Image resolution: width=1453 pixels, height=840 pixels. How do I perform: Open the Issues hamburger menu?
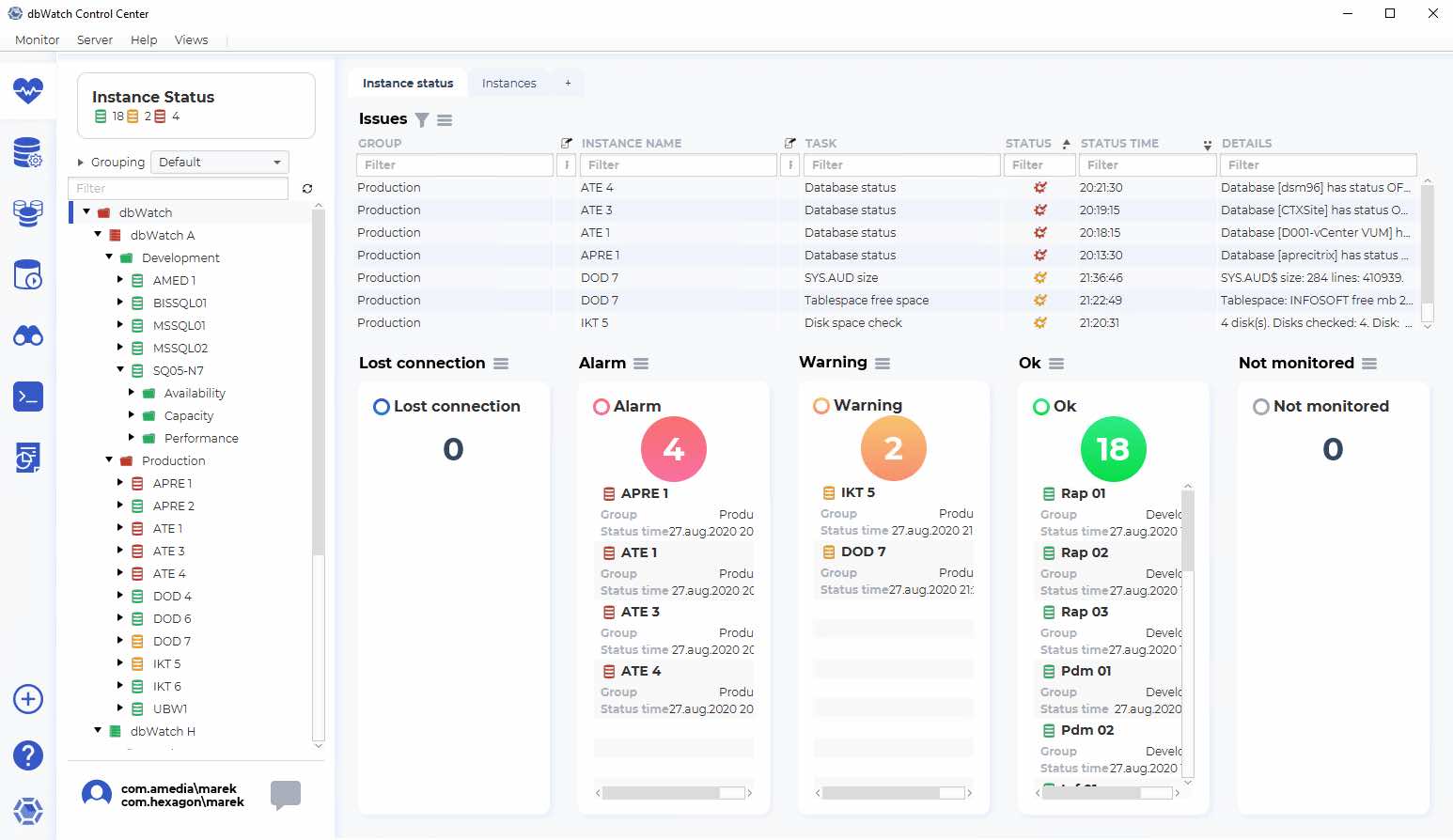tap(445, 119)
